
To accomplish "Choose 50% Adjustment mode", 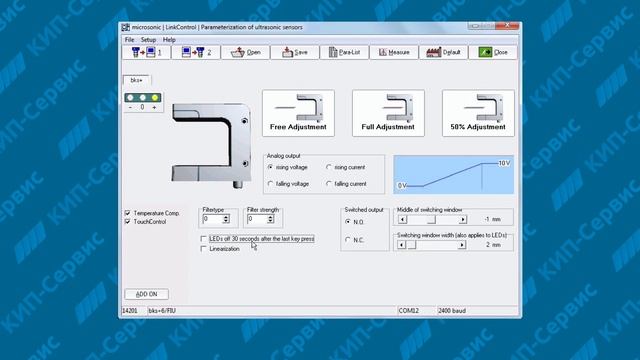I will [x=478, y=113].
